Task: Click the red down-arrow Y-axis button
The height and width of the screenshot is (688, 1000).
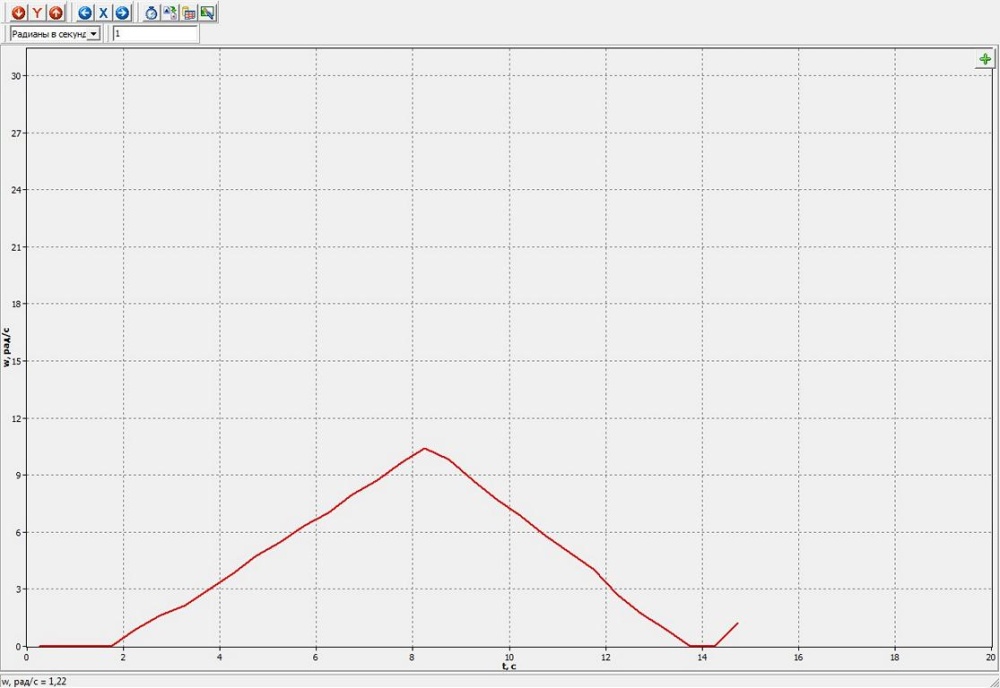Action: pyautogui.click(x=18, y=12)
